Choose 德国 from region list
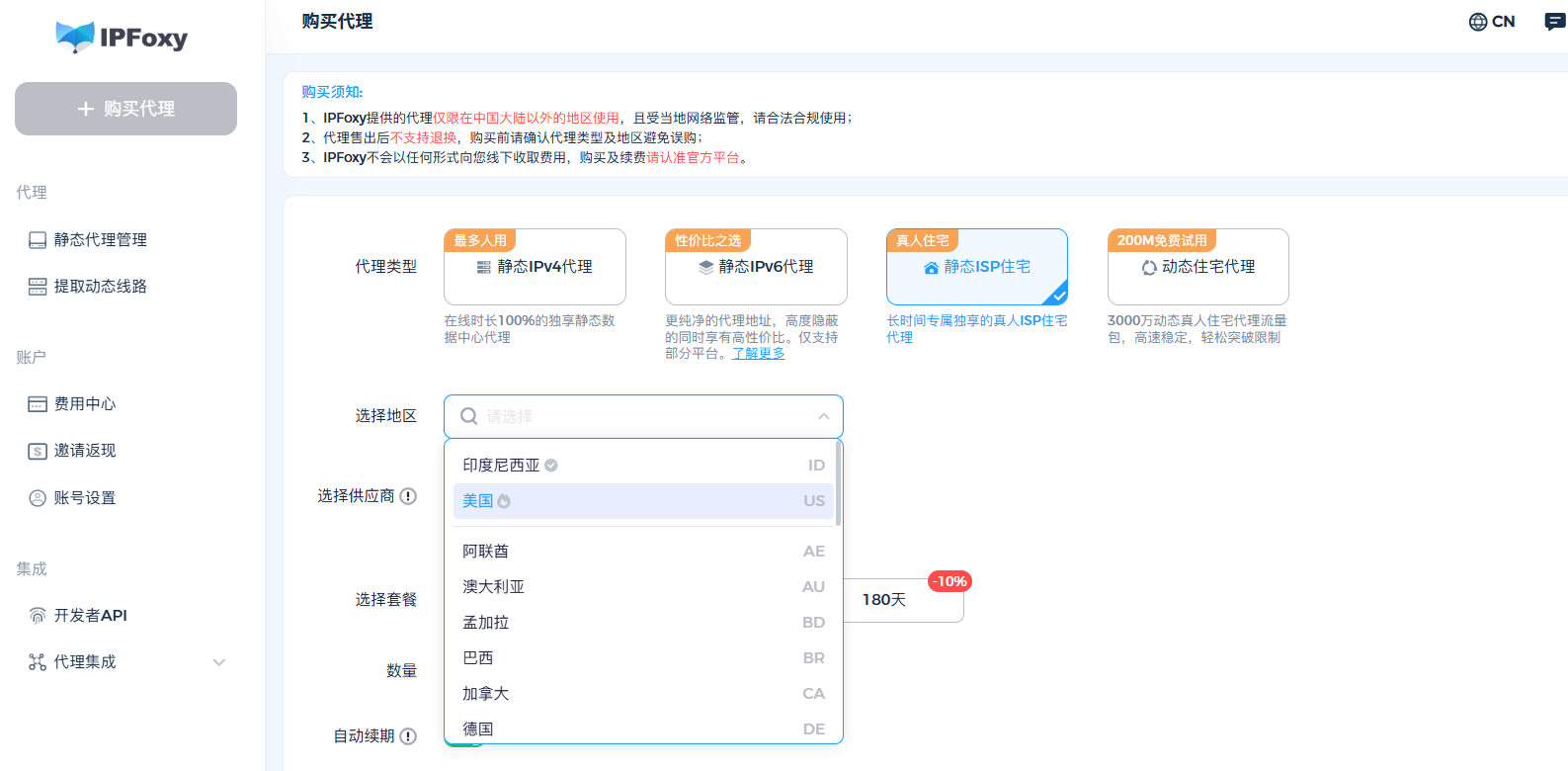1568x771 pixels. pos(643,728)
